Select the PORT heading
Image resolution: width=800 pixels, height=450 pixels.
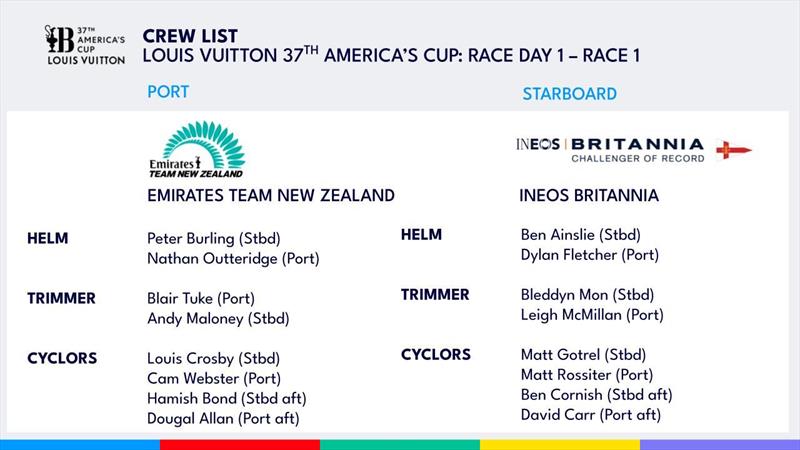coord(168,92)
